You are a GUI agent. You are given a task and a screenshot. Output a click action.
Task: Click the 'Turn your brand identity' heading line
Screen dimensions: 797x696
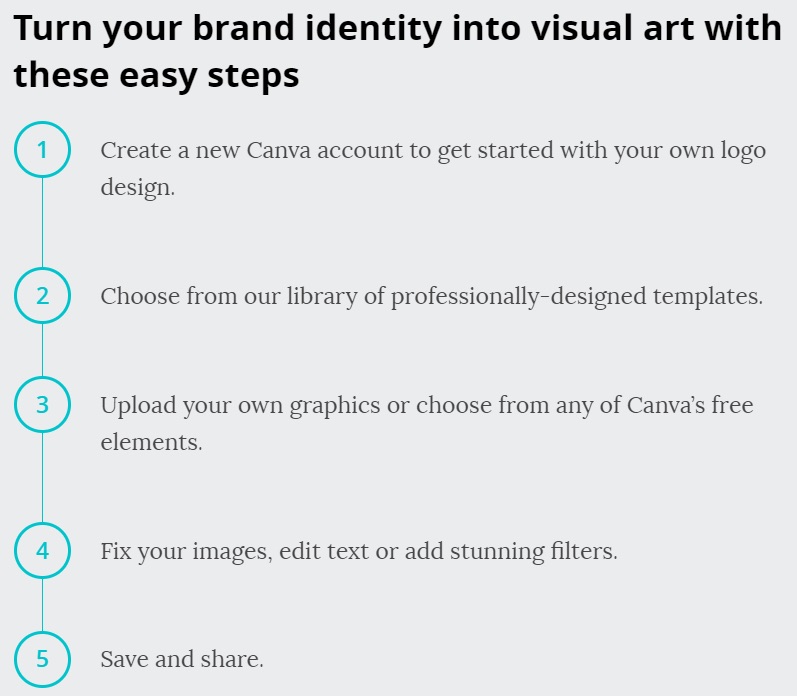(397, 28)
